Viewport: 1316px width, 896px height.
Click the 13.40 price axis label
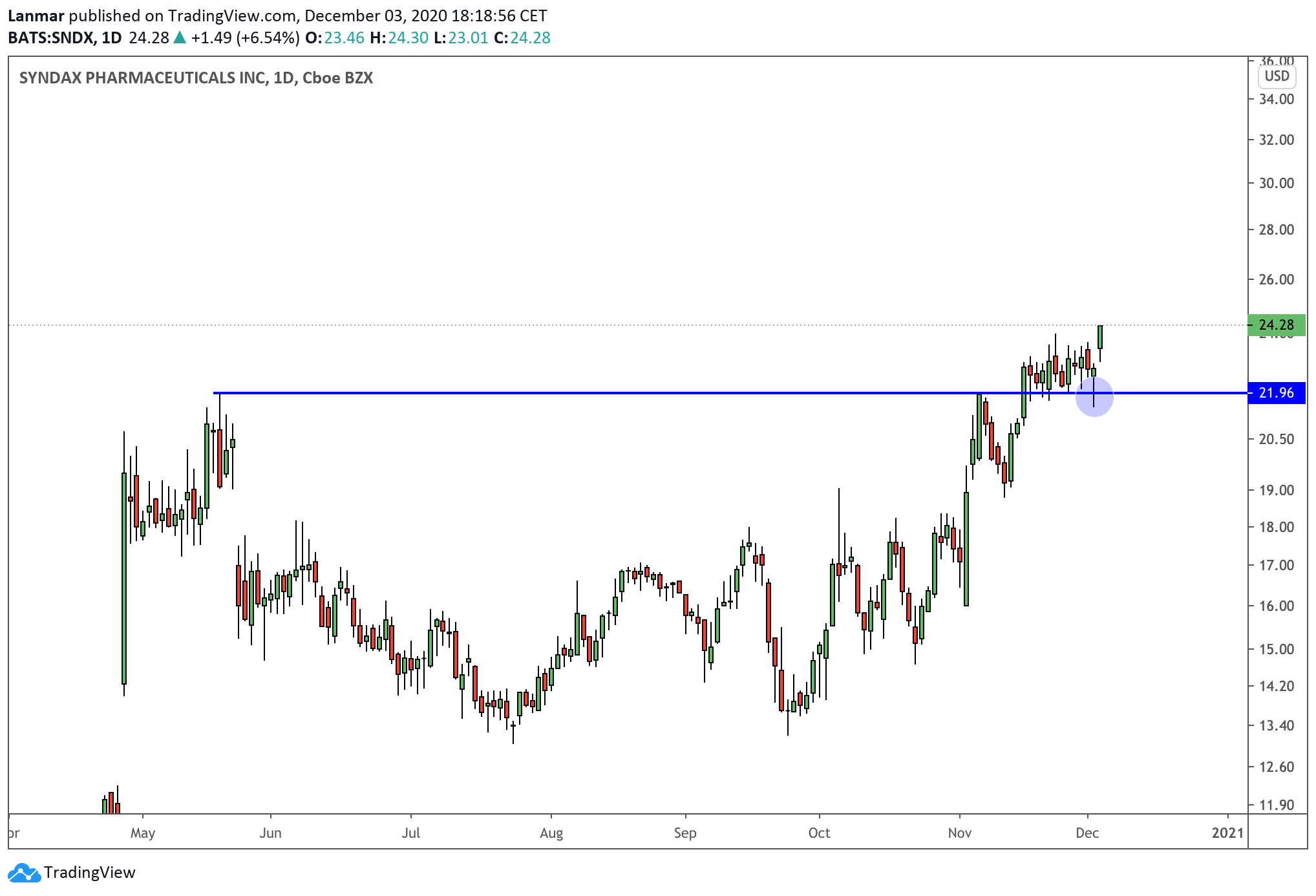click(1276, 725)
